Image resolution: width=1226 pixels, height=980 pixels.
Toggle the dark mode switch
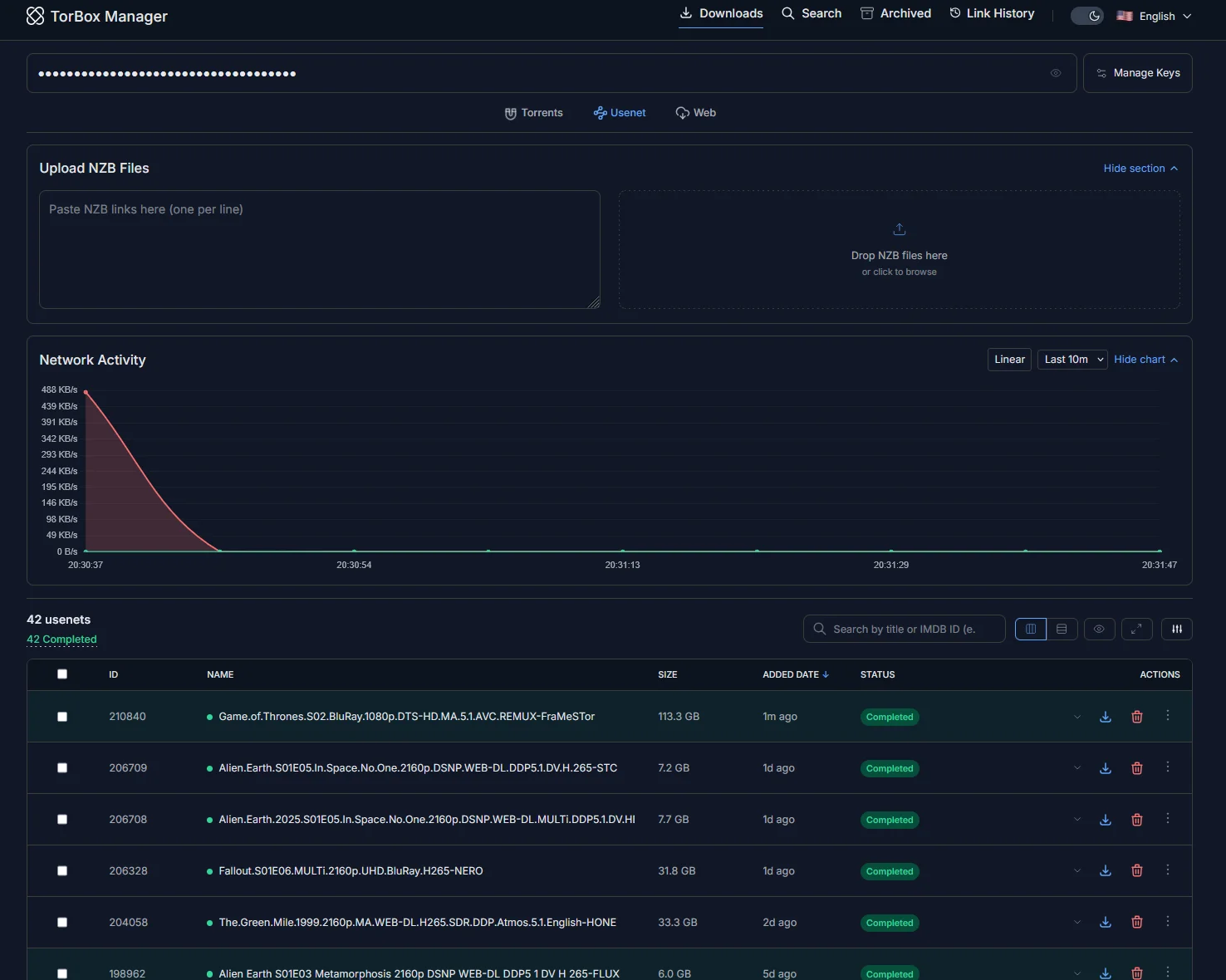coord(1086,16)
